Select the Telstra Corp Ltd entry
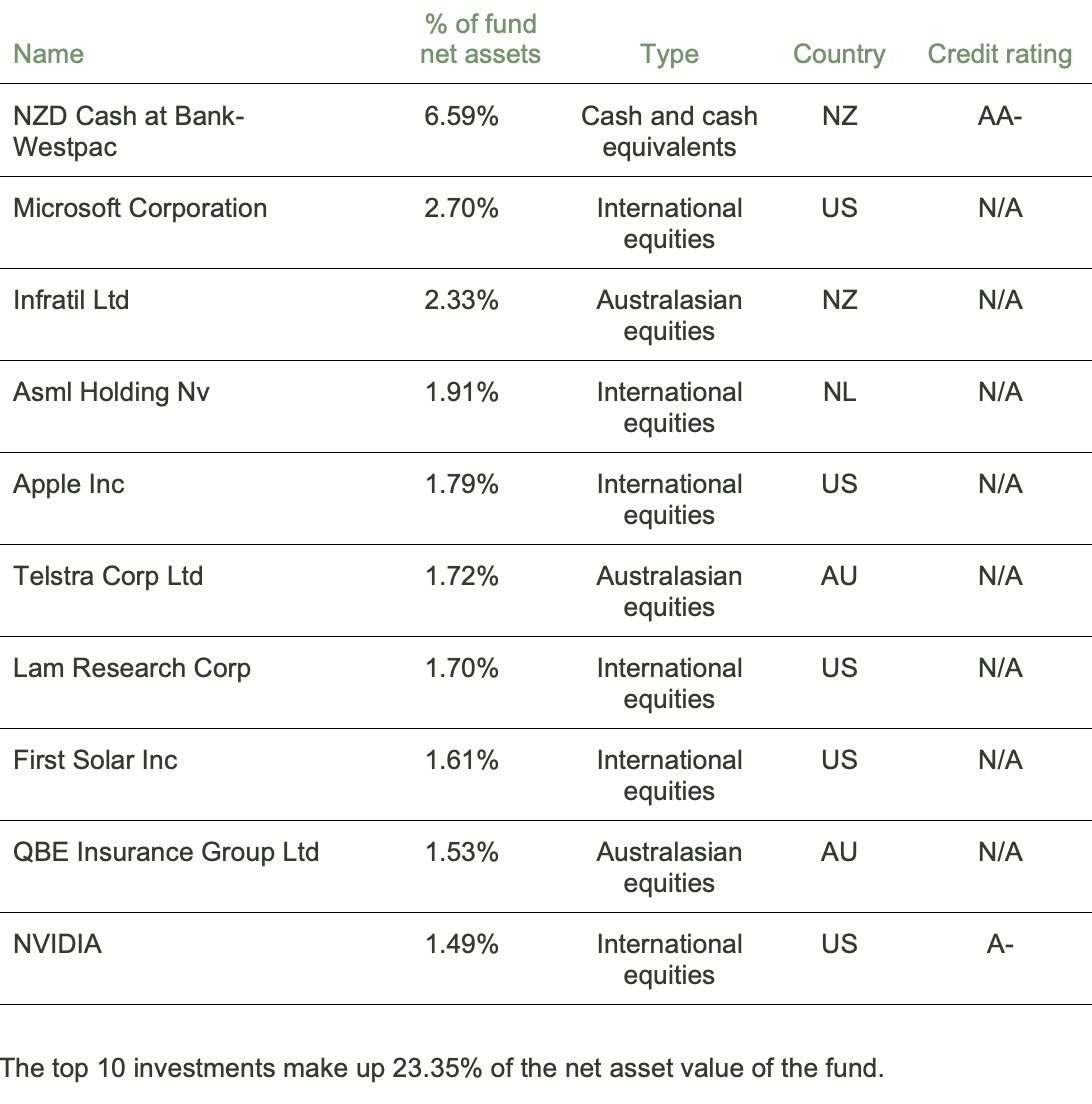Screen dimensions: 1092x1104 click(x=108, y=576)
